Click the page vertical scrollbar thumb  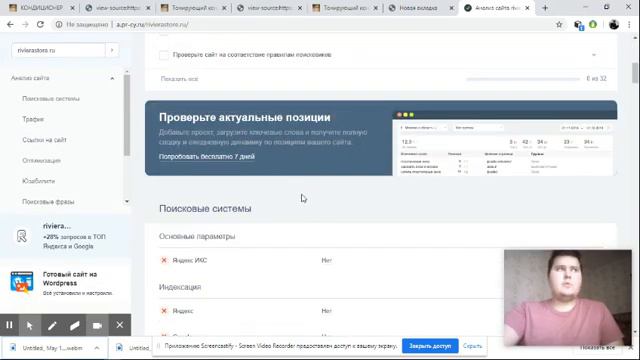click(x=635, y=73)
